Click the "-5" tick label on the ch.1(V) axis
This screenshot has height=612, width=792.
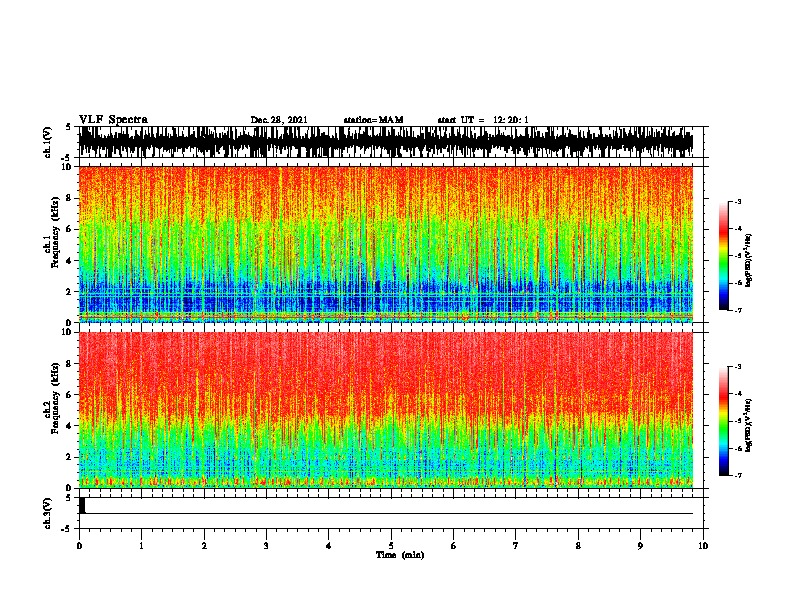click(x=67, y=158)
